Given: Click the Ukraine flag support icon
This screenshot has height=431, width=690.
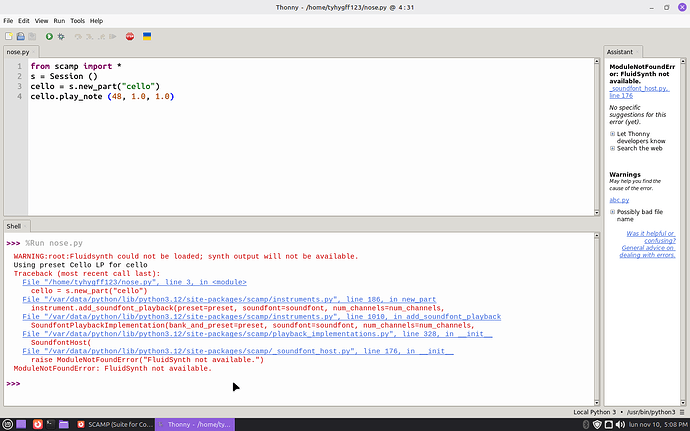Looking at the screenshot, I should [146, 36].
